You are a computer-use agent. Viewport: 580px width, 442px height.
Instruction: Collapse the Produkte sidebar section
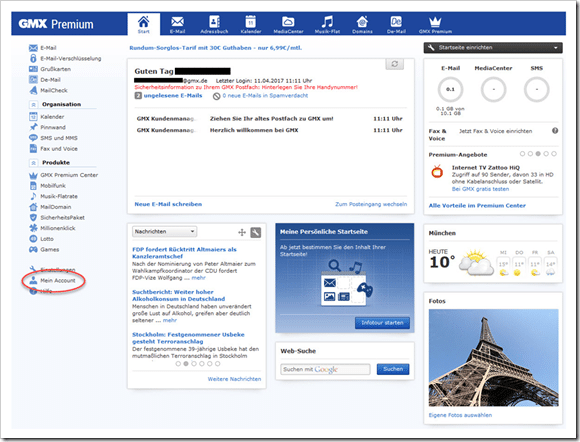click(x=33, y=163)
